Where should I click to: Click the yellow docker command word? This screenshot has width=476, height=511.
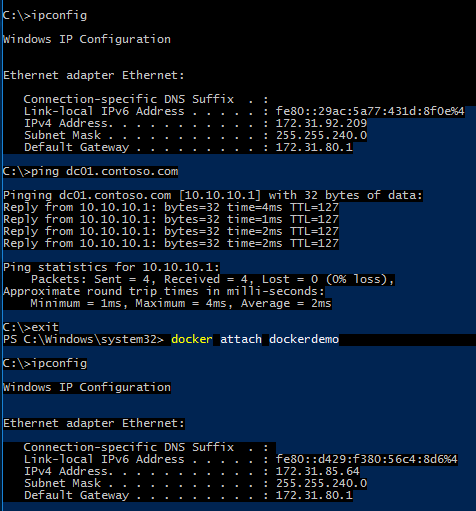coord(192,339)
